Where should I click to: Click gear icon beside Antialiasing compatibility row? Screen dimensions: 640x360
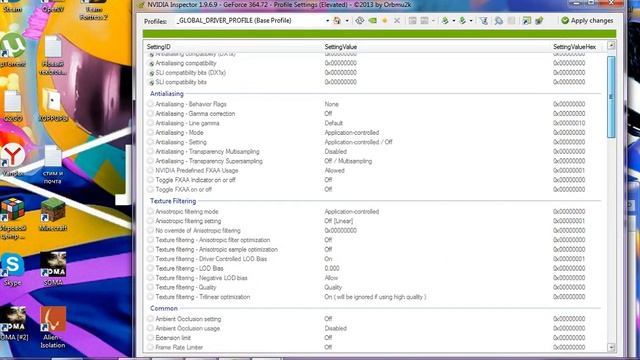(151, 64)
